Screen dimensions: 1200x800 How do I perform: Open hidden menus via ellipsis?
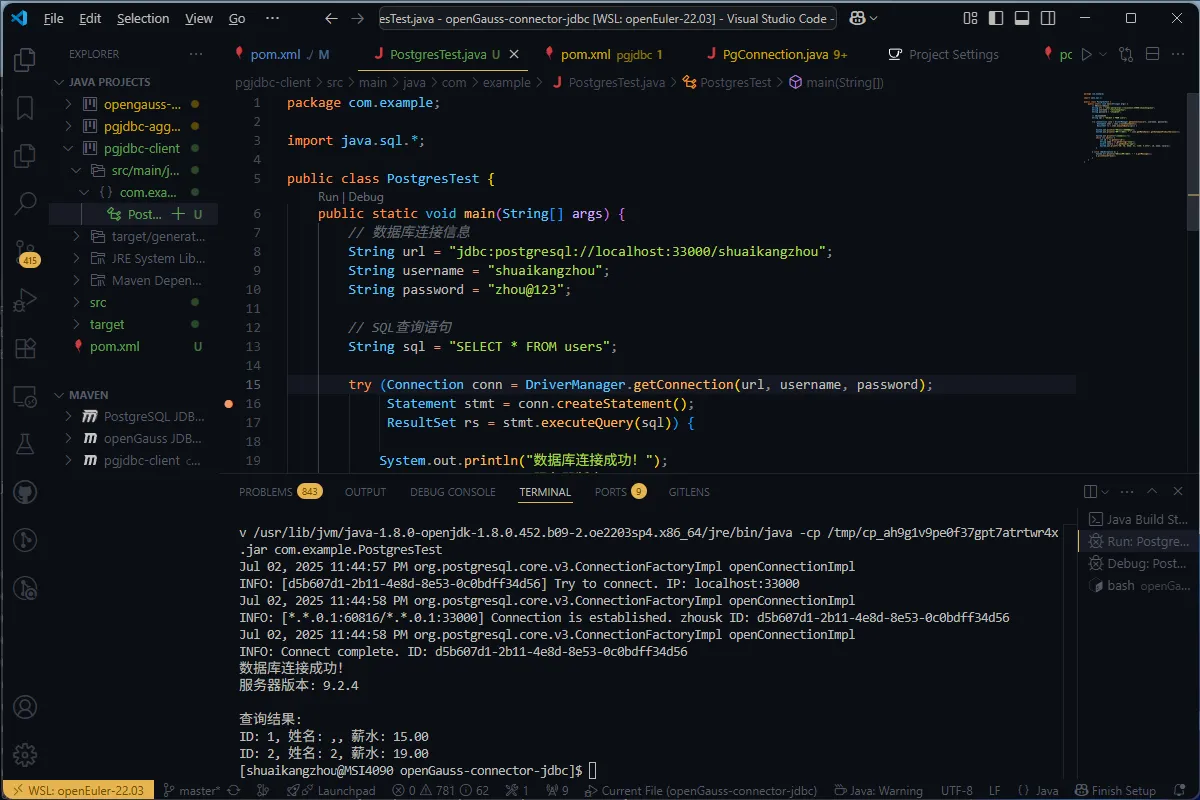tap(272, 18)
